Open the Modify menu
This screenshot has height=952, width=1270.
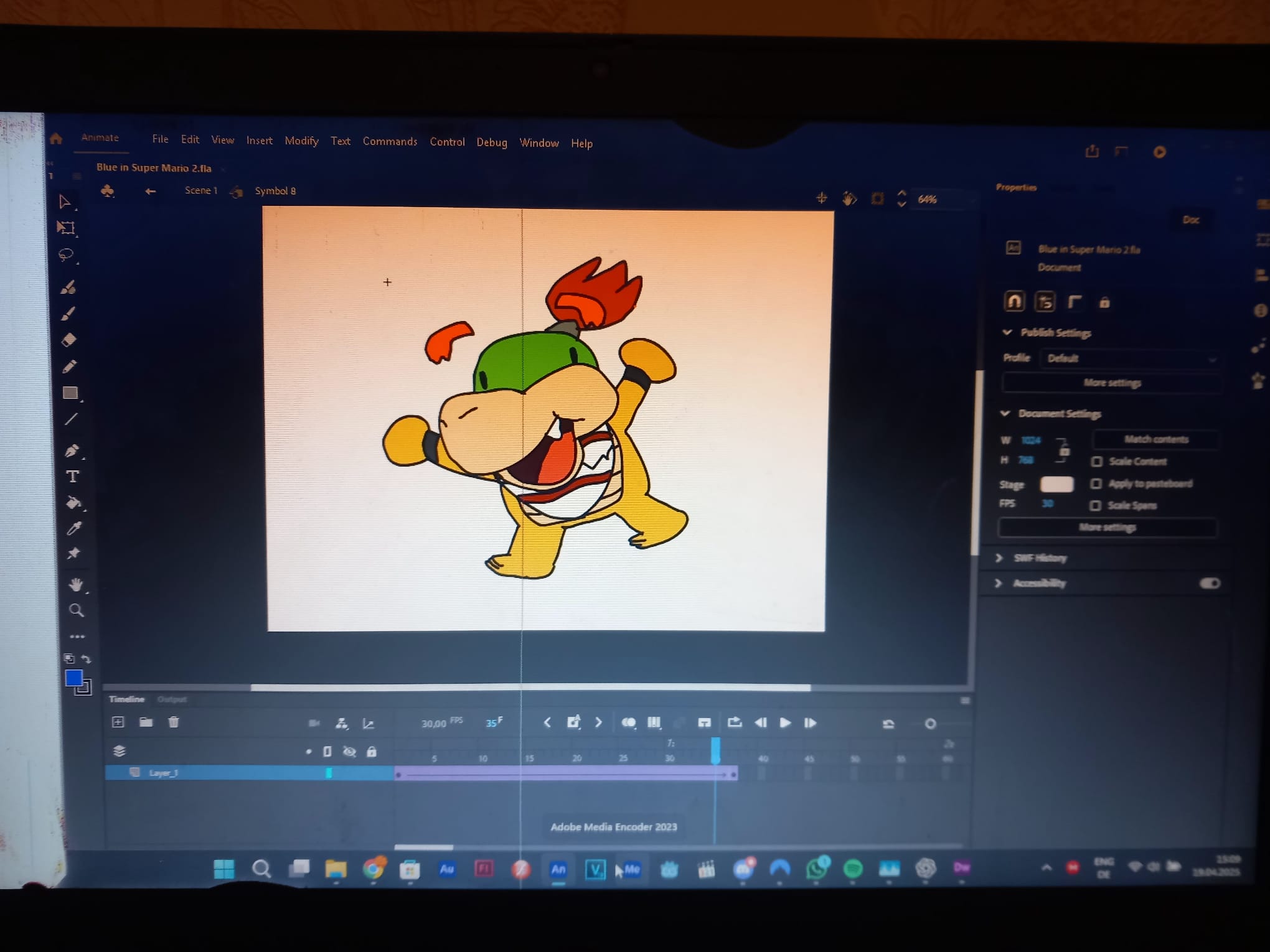(x=301, y=141)
